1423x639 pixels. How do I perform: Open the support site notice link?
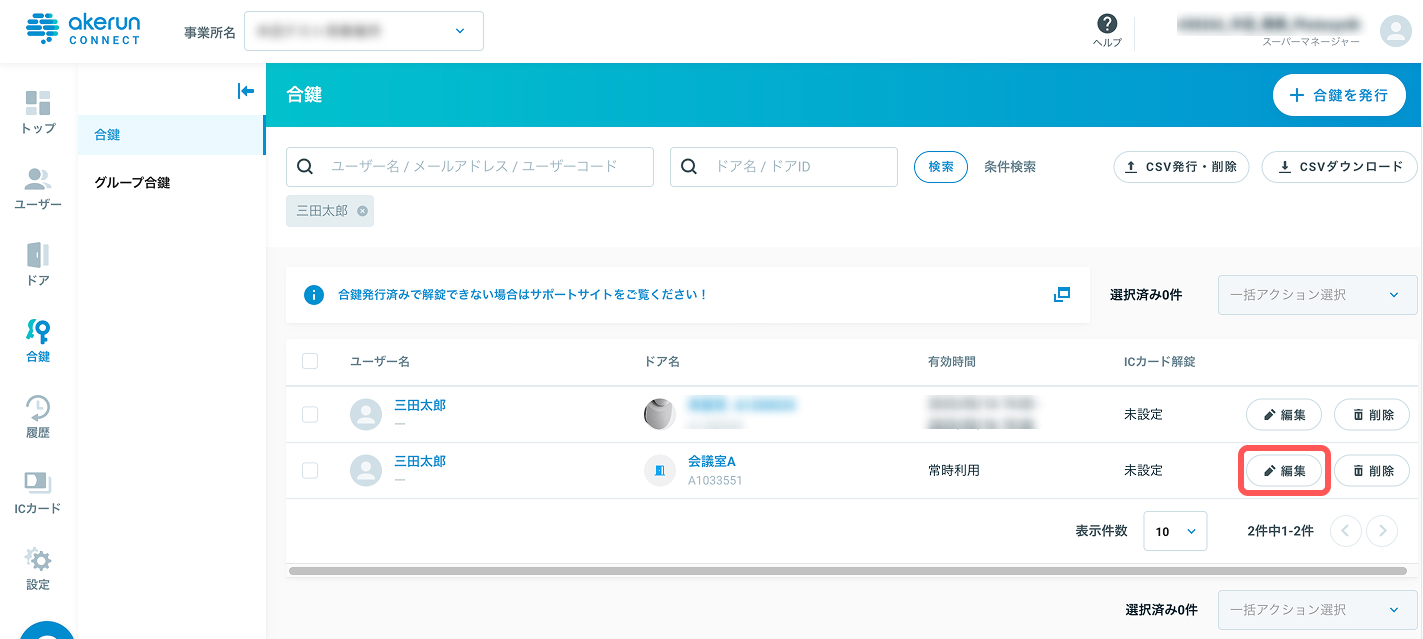tap(523, 295)
